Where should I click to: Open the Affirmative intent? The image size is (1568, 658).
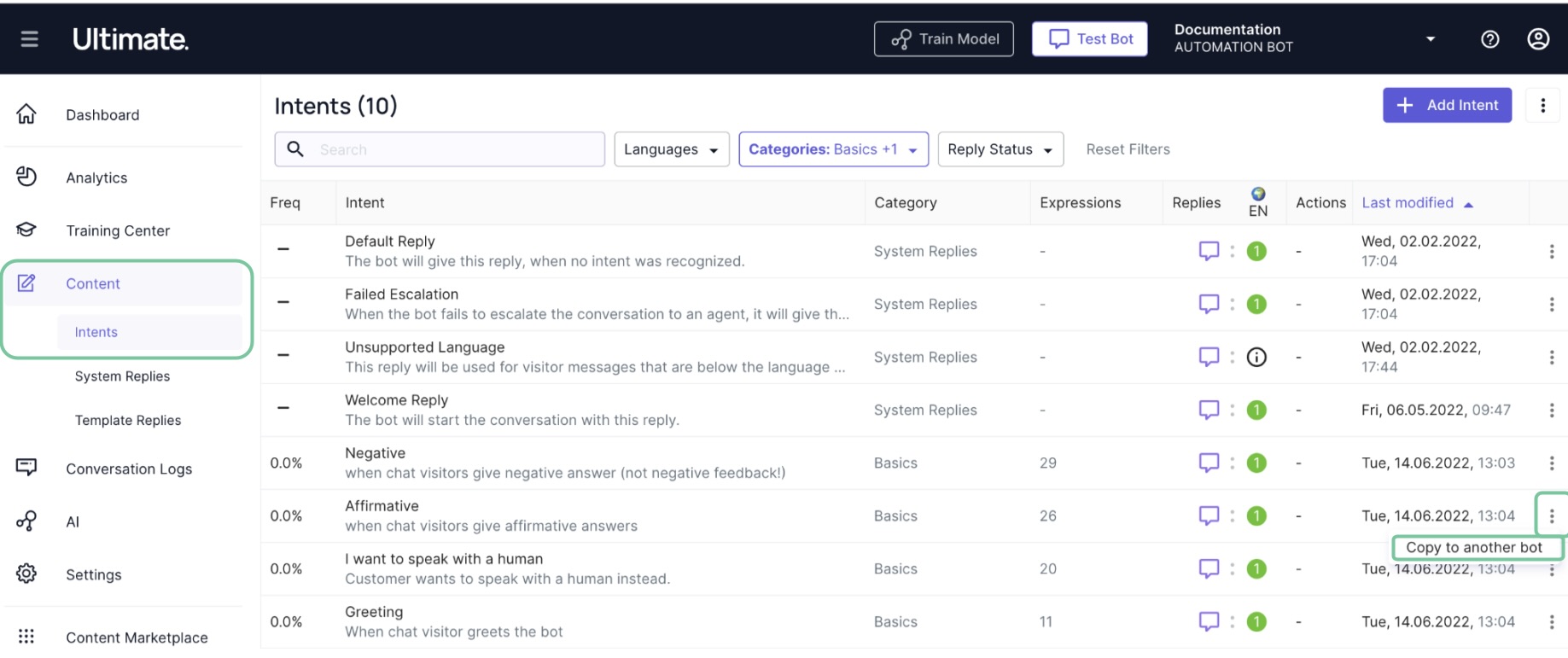click(x=382, y=506)
